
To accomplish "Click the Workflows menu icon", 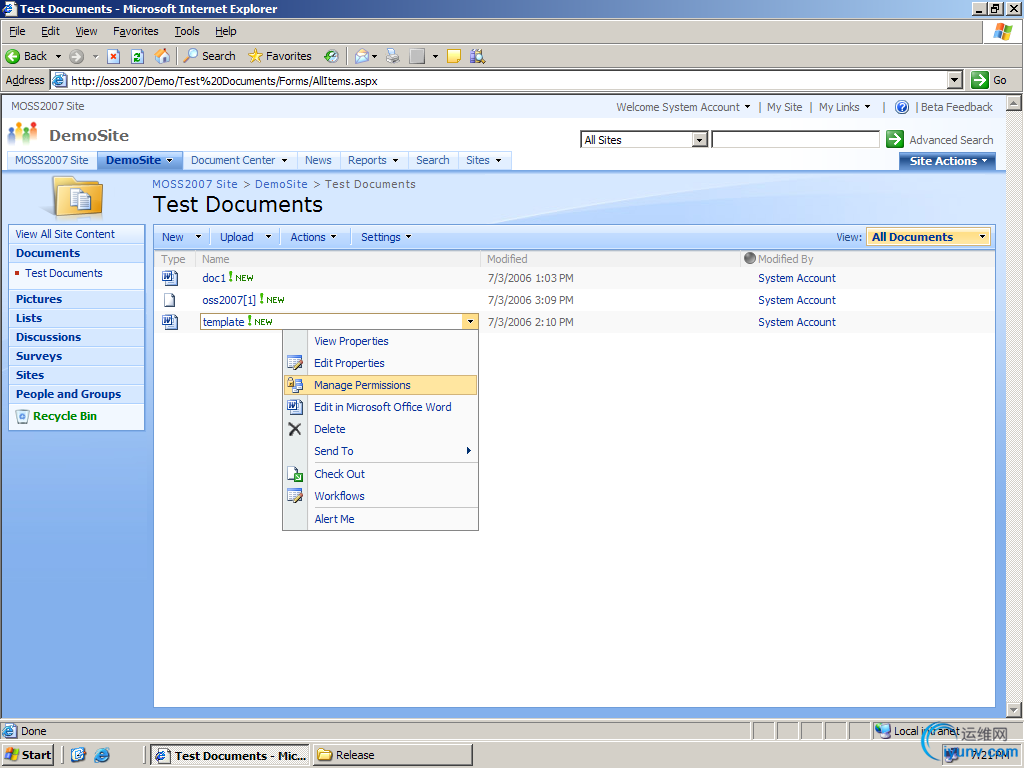I will [295, 496].
